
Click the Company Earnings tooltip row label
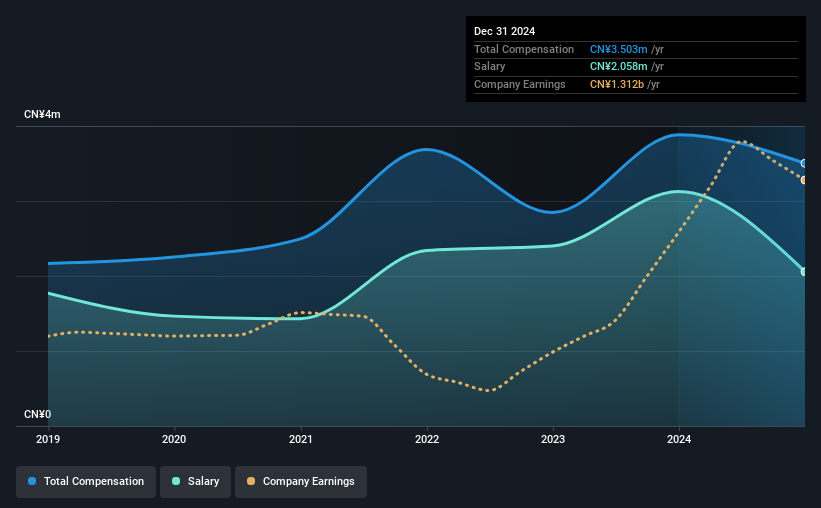click(519, 84)
